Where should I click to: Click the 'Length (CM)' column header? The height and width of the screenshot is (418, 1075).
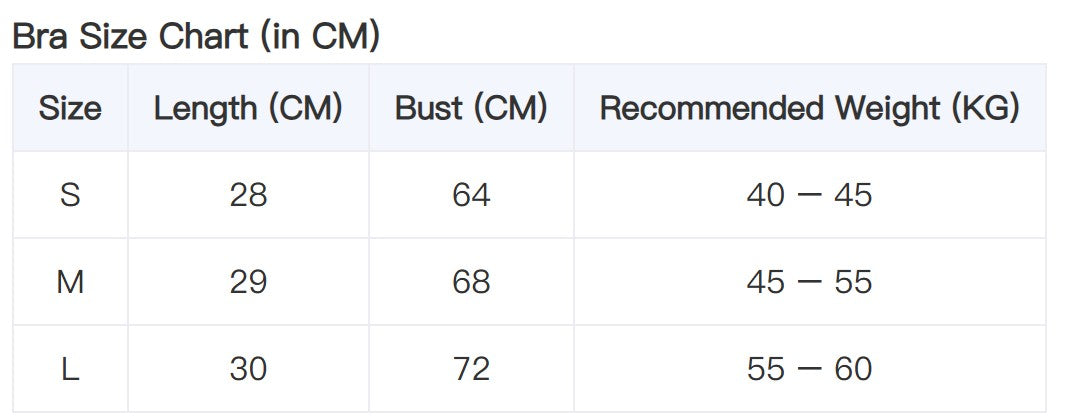(x=248, y=108)
